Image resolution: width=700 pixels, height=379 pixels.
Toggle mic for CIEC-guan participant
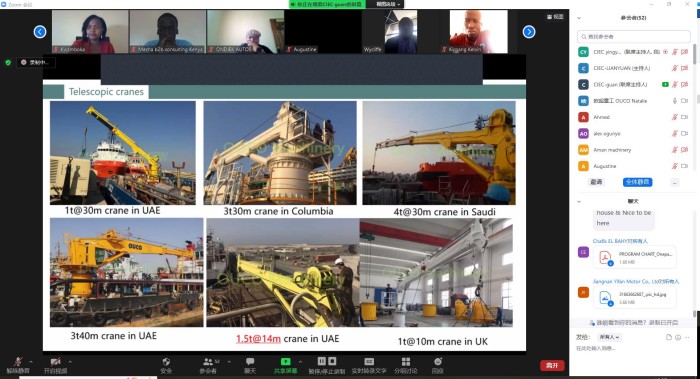675,84
